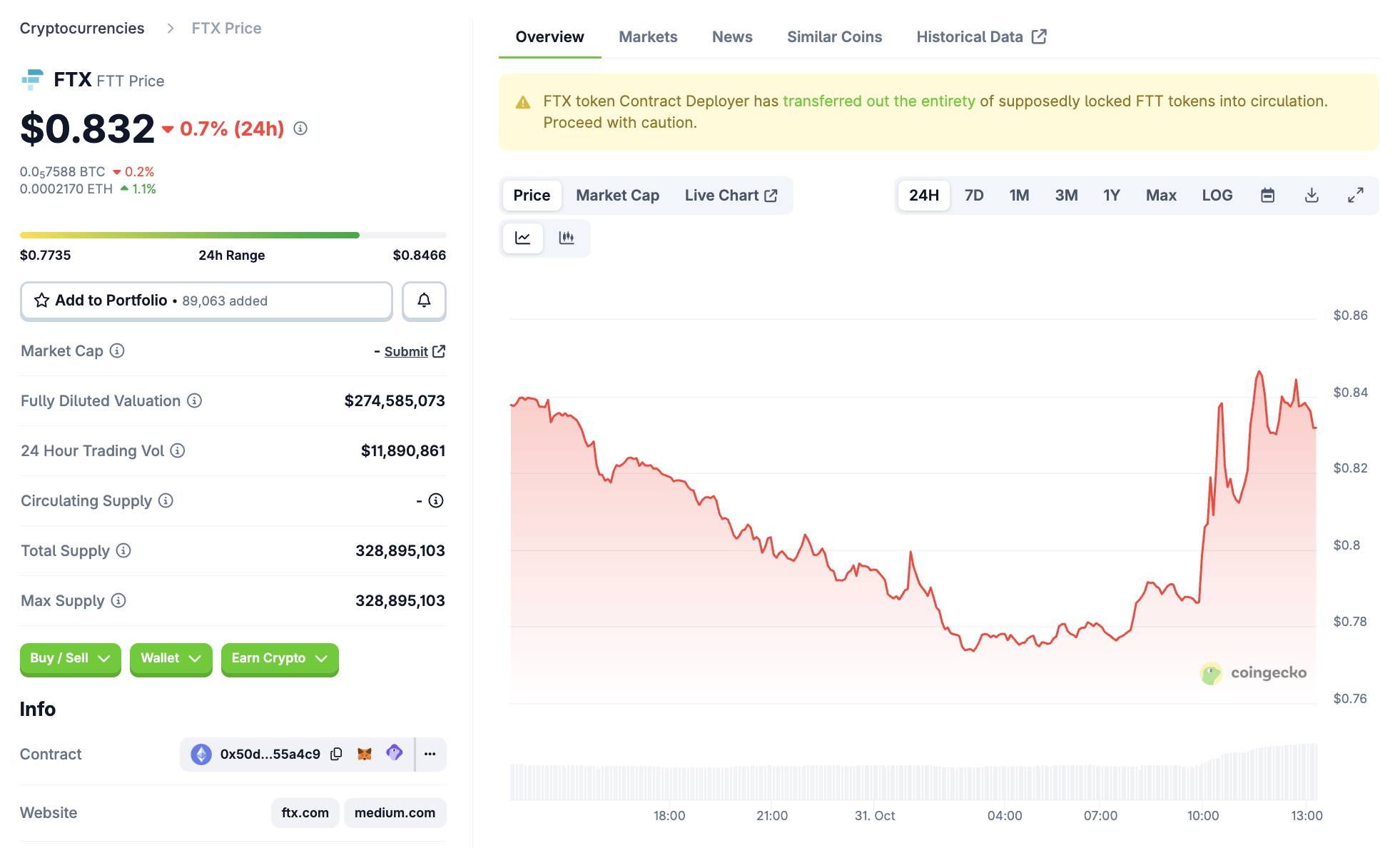Toggle LOG scale on chart
This screenshot has width=1400, height=848.
[1217, 196]
